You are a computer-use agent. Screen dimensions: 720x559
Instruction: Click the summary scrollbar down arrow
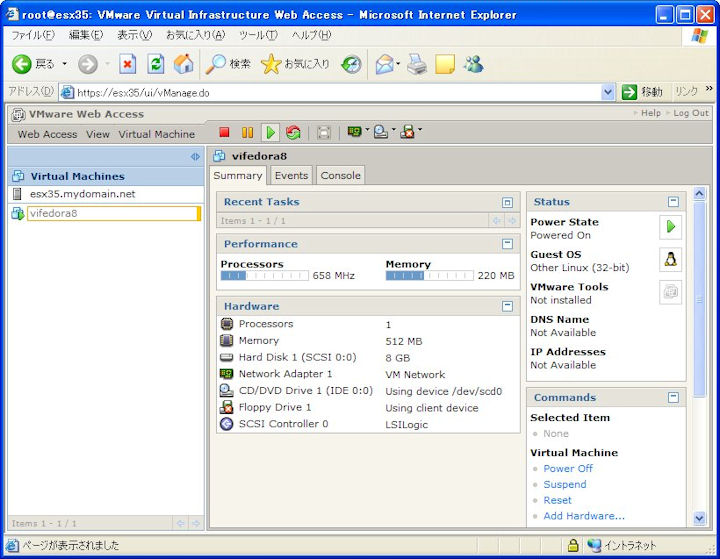699,518
